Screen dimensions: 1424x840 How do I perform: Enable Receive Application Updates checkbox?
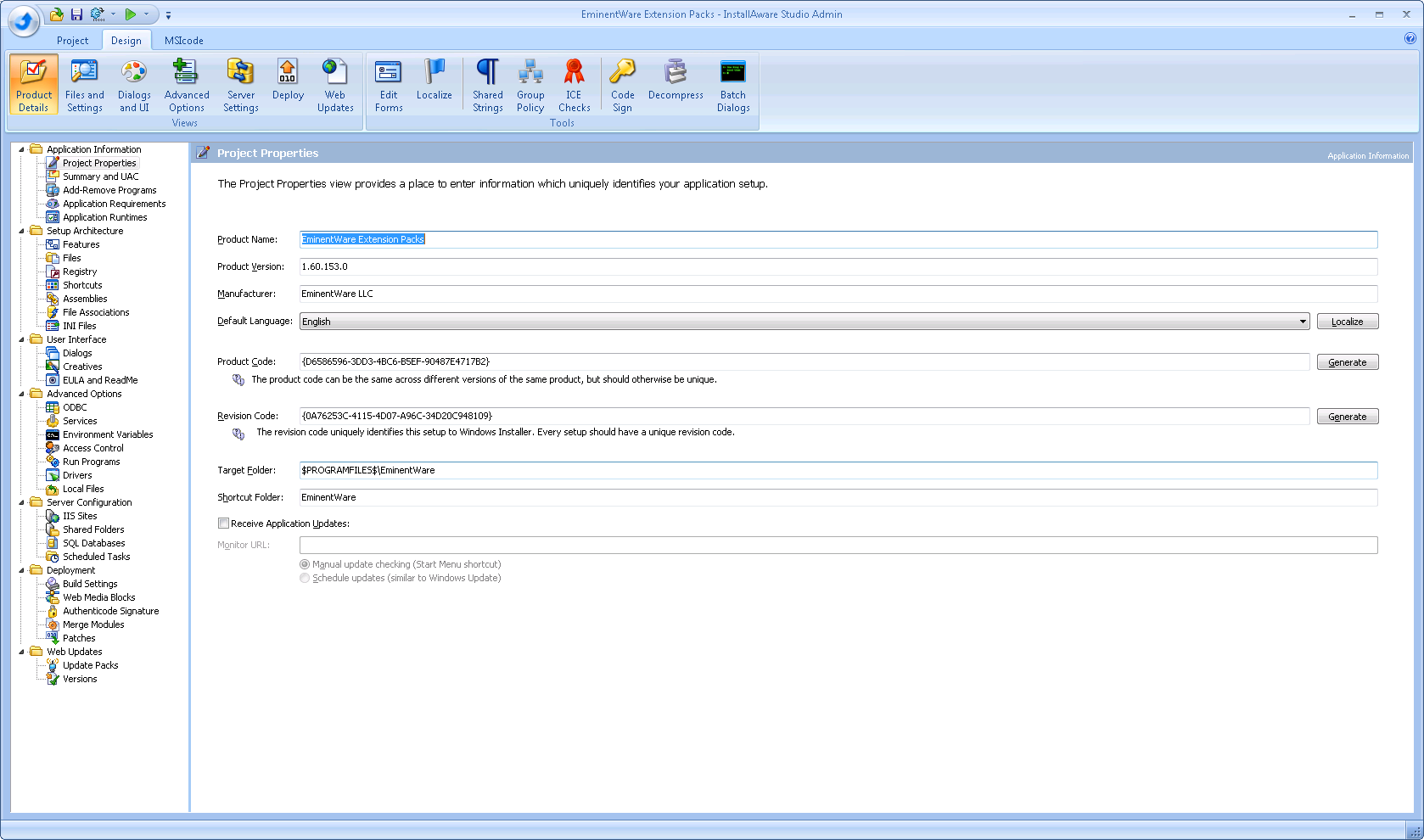223,524
